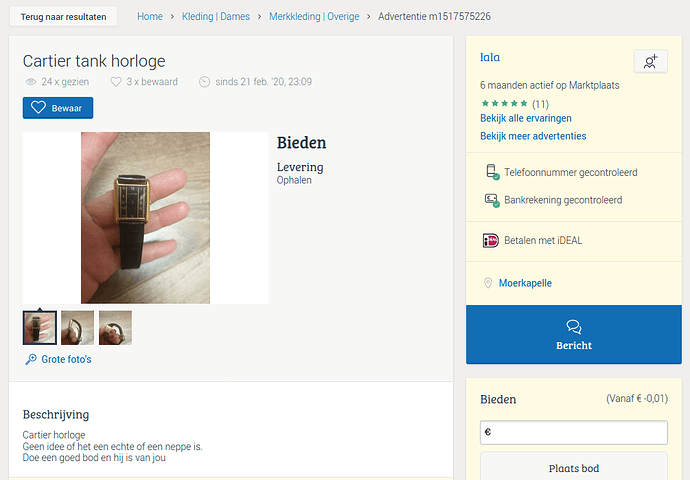Image resolution: width=690 pixels, height=480 pixels.
Task: Open the Kleding | Dames breadcrumb
Action: (216, 17)
